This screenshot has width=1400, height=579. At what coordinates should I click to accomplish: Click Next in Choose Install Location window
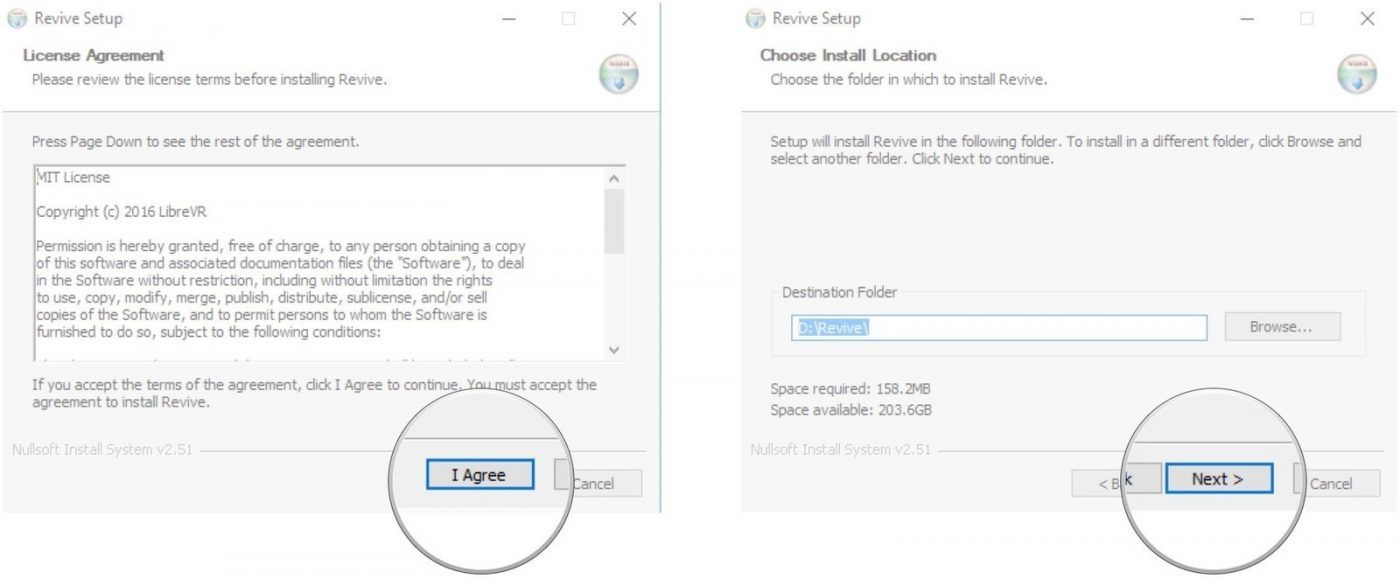(1218, 479)
